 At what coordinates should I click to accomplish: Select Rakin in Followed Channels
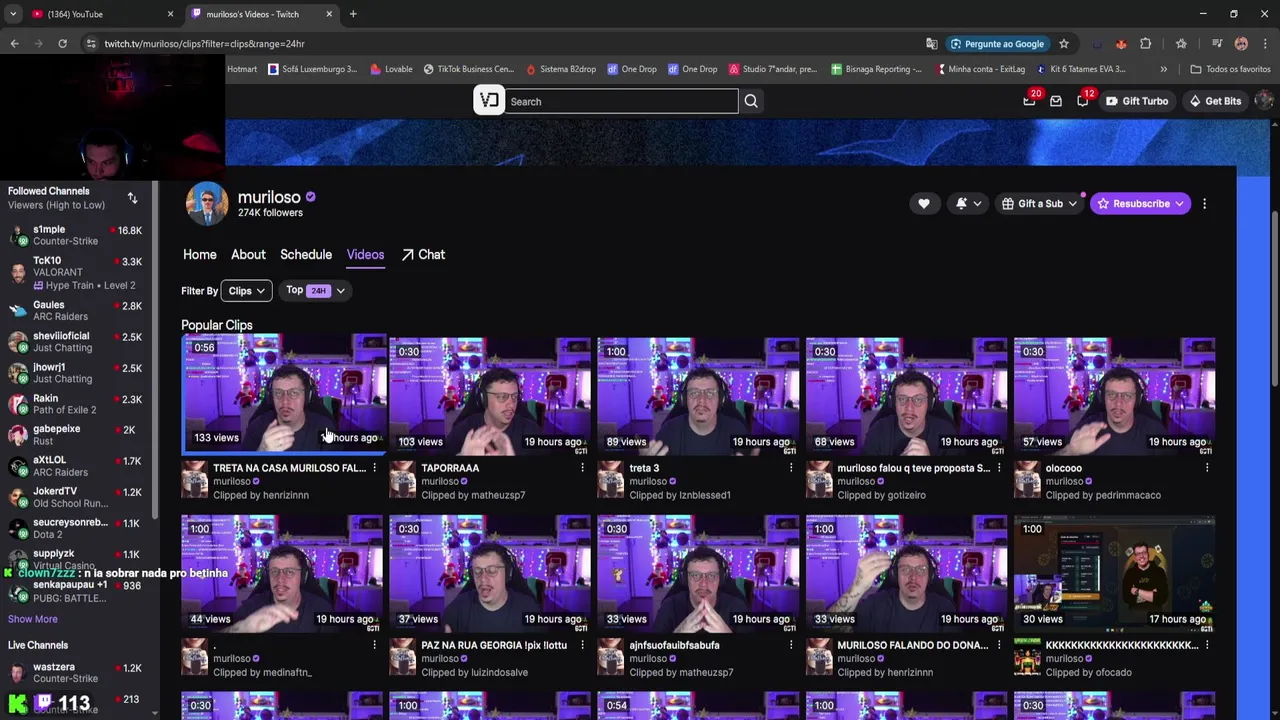point(79,403)
